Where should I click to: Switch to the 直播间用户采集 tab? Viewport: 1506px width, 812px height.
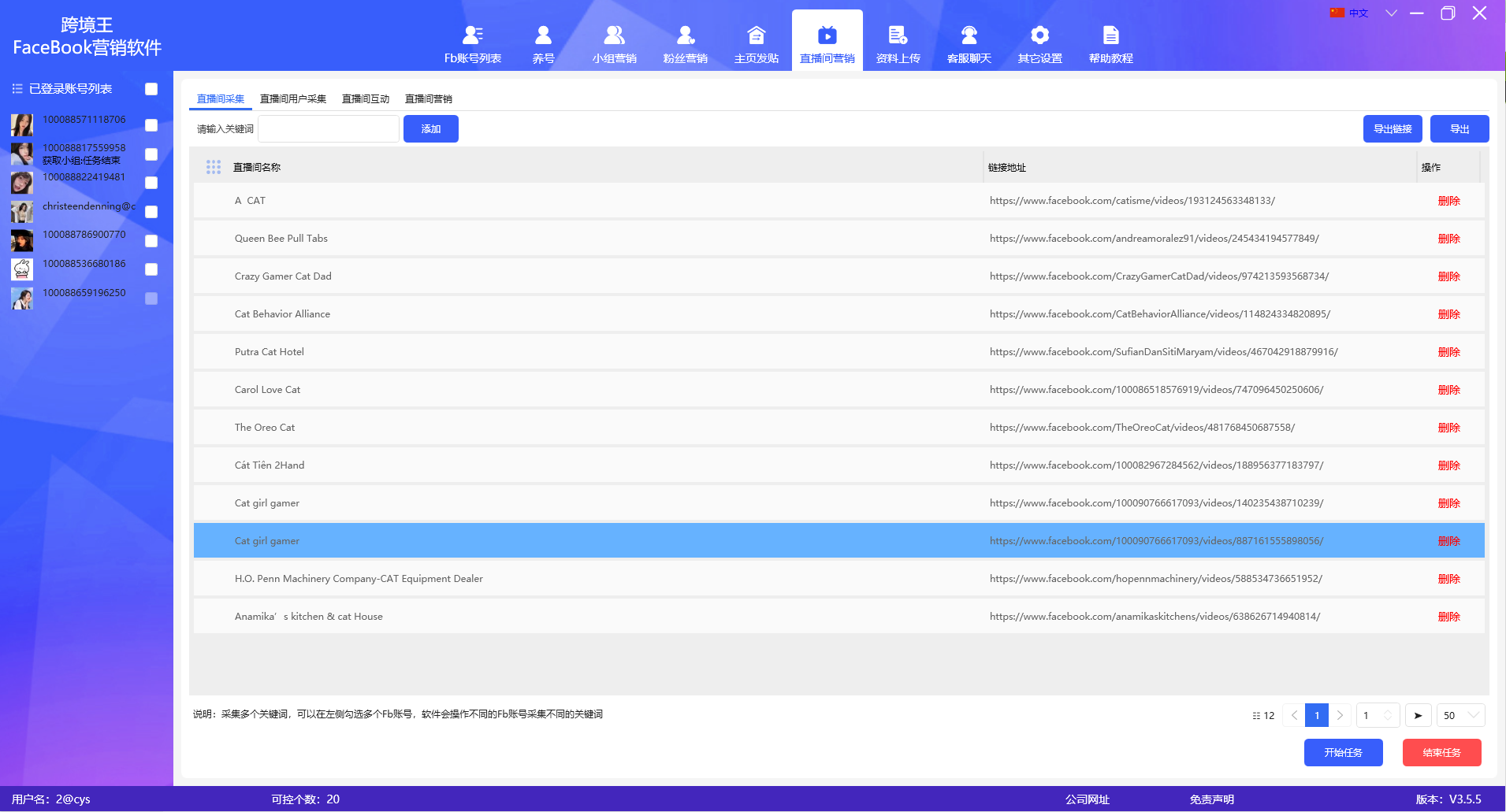(292, 99)
